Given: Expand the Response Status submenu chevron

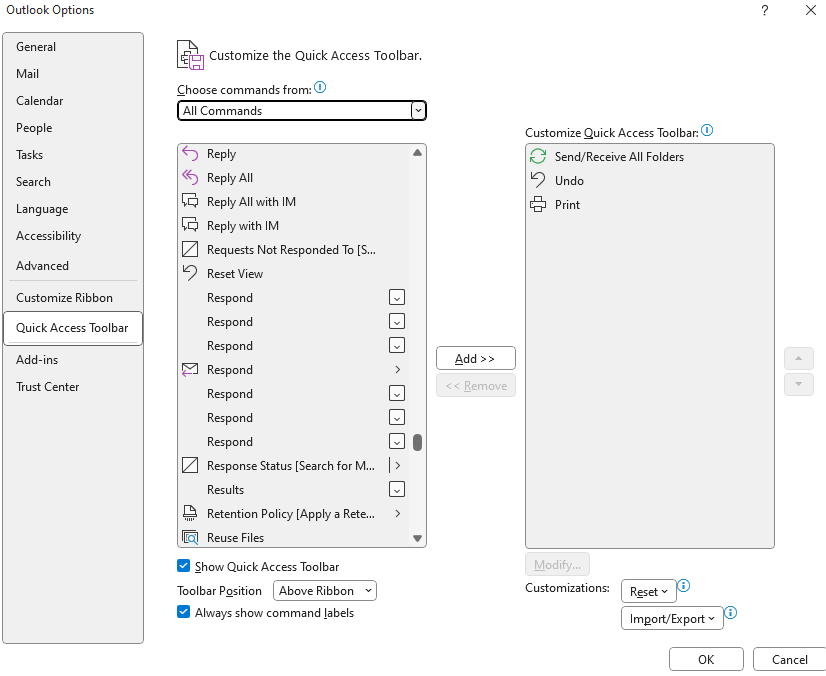Looking at the screenshot, I should tap(398, 465).
